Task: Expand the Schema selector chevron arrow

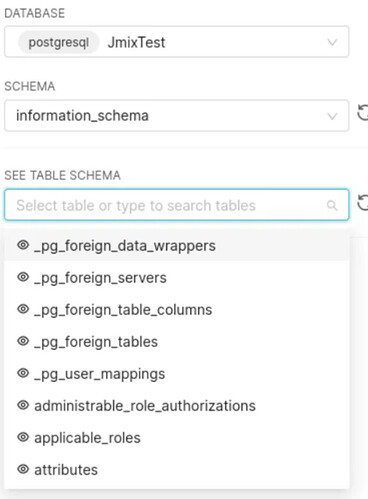Action: [x=332, y=116]
